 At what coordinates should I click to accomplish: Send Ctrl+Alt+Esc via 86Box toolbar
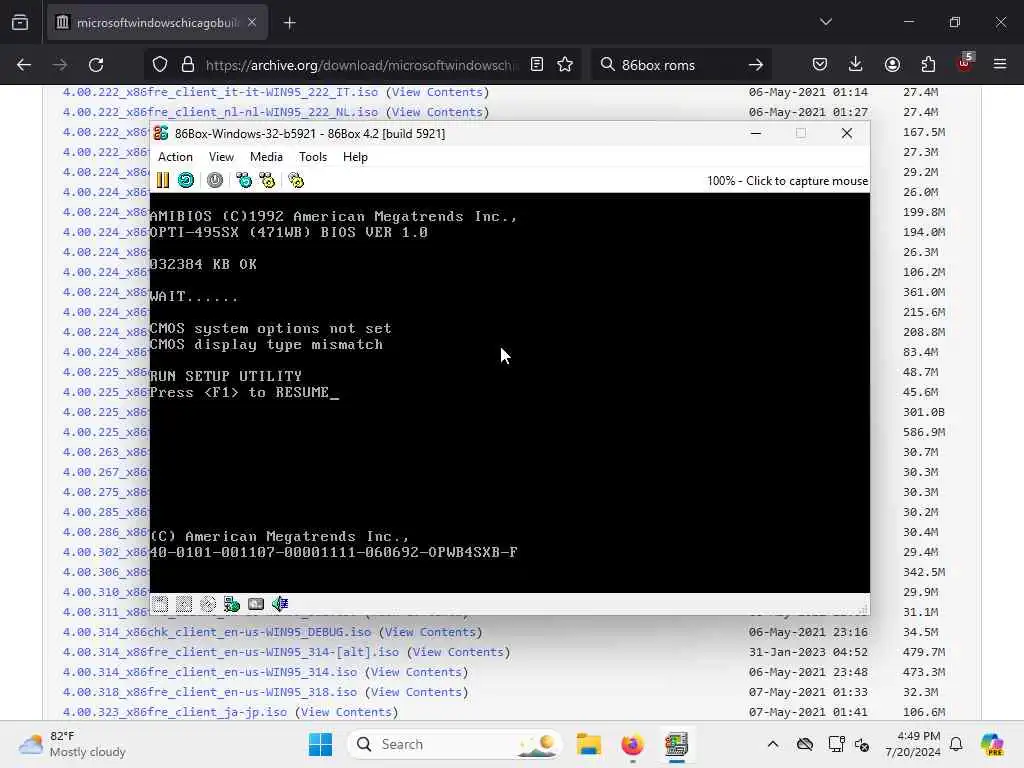tap(267, 180)
